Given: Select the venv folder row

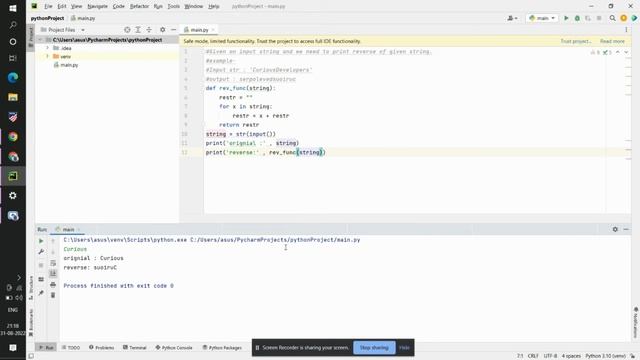Looking at the screenshot, I should pos(107,56).
